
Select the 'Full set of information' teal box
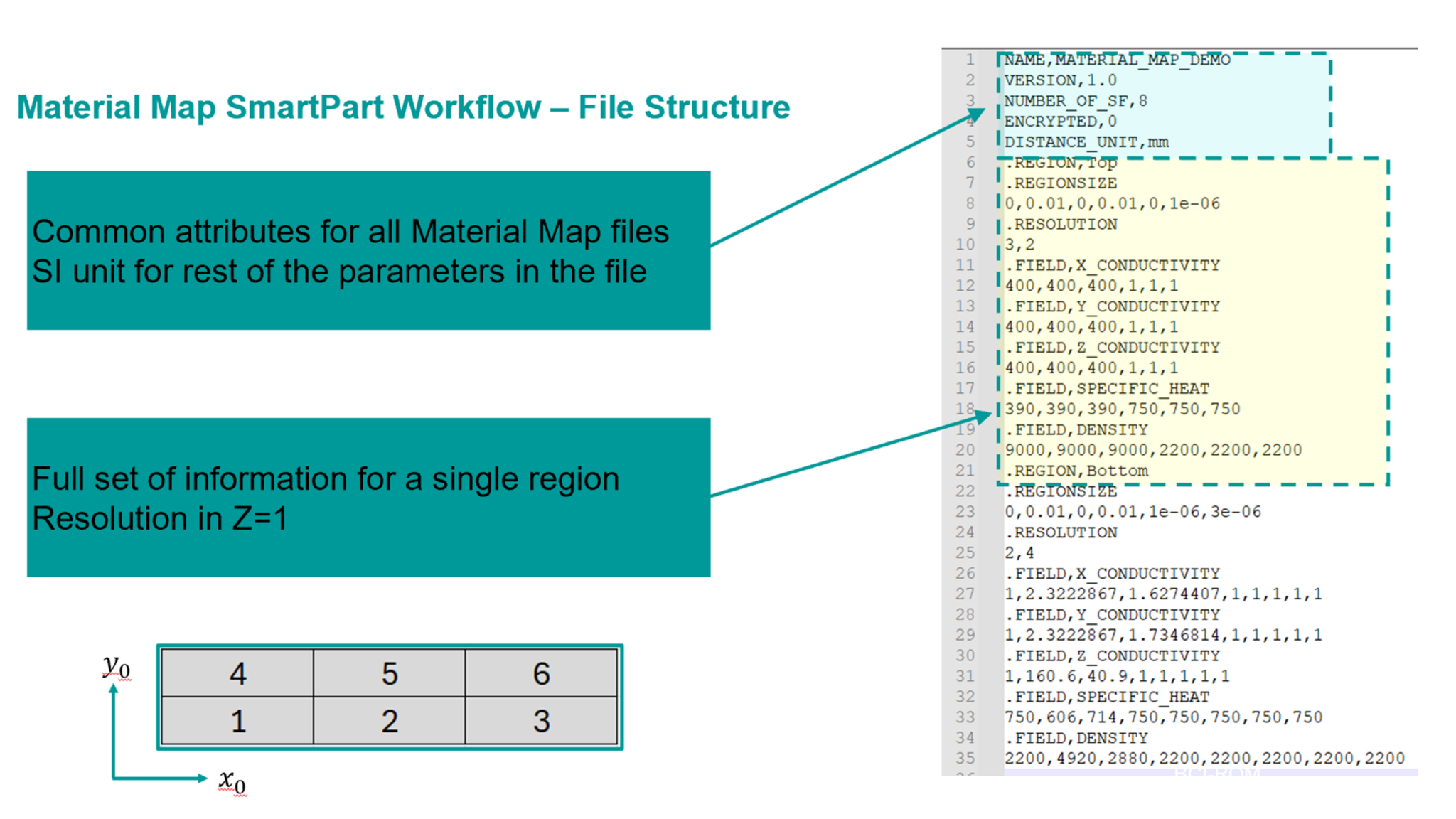point(368,497)
